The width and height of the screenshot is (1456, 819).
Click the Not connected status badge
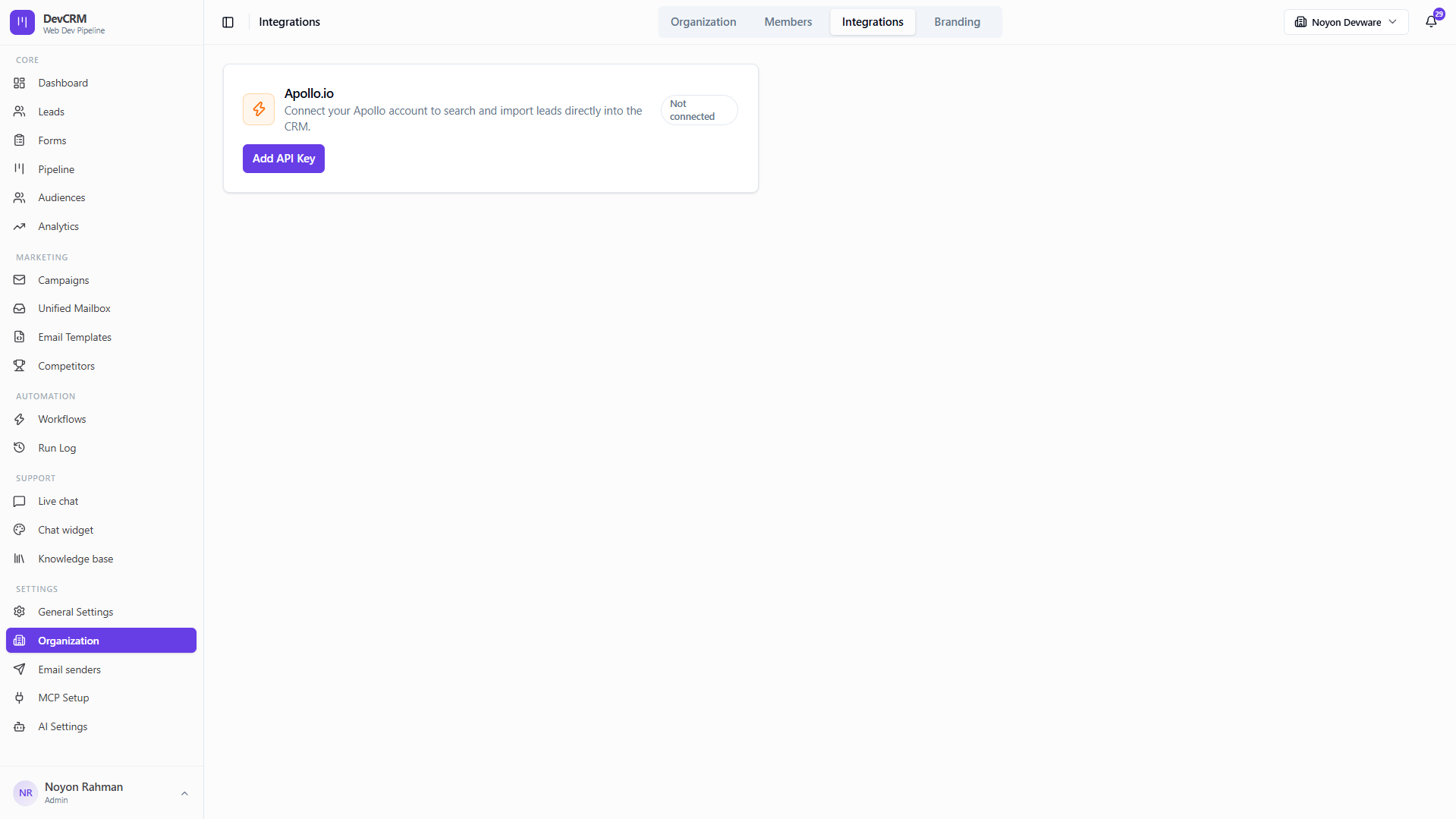[x=699, y=110]
